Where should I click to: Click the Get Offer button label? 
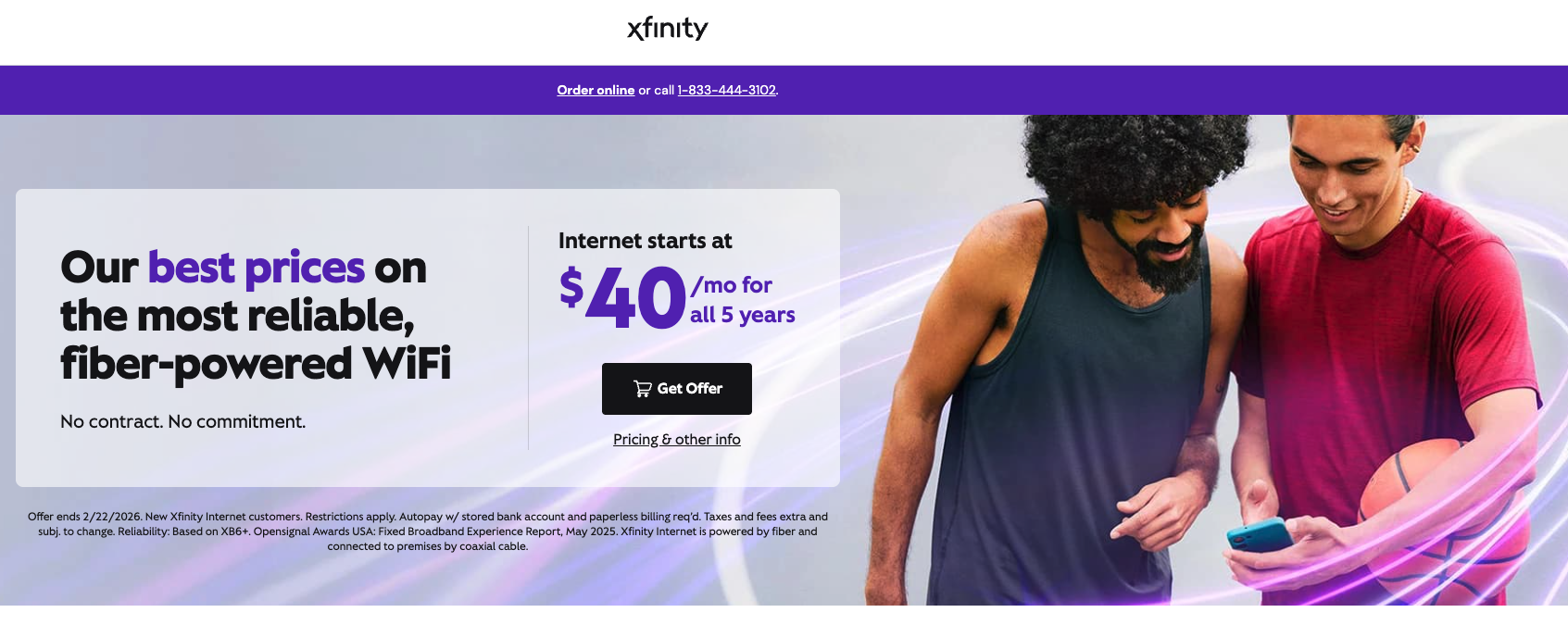(690, 389)
